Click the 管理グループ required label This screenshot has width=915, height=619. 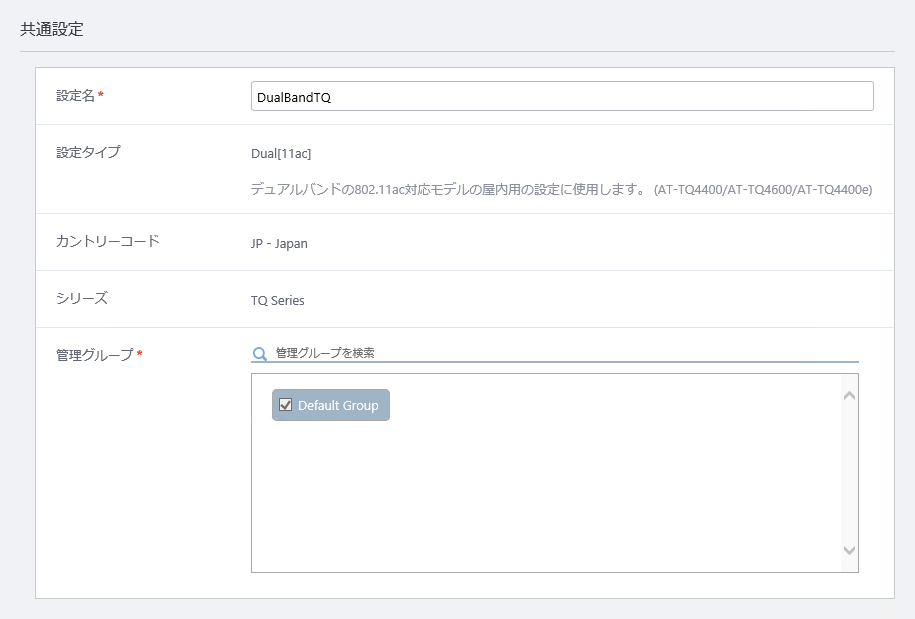click(x=99, y=355)
